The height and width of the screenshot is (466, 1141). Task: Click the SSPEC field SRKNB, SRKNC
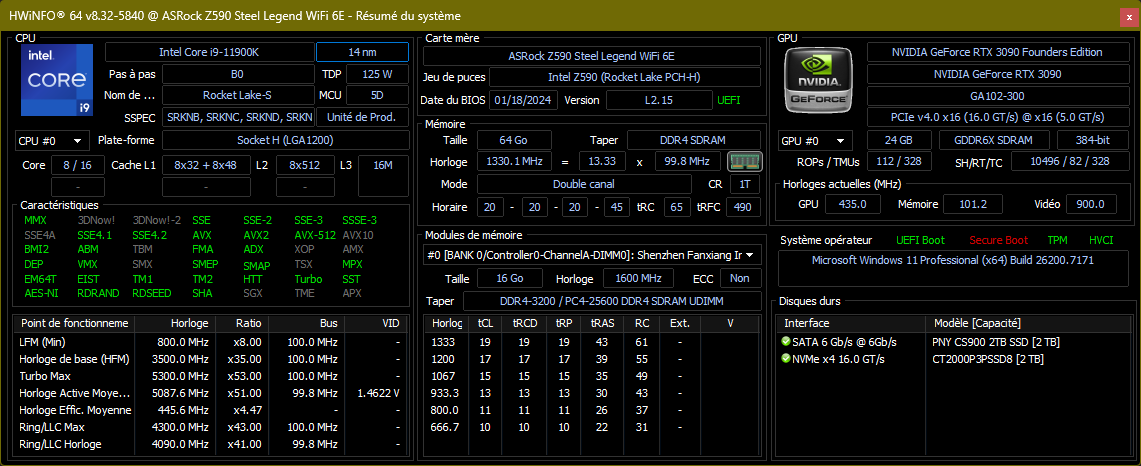click(x=239, y=117)
